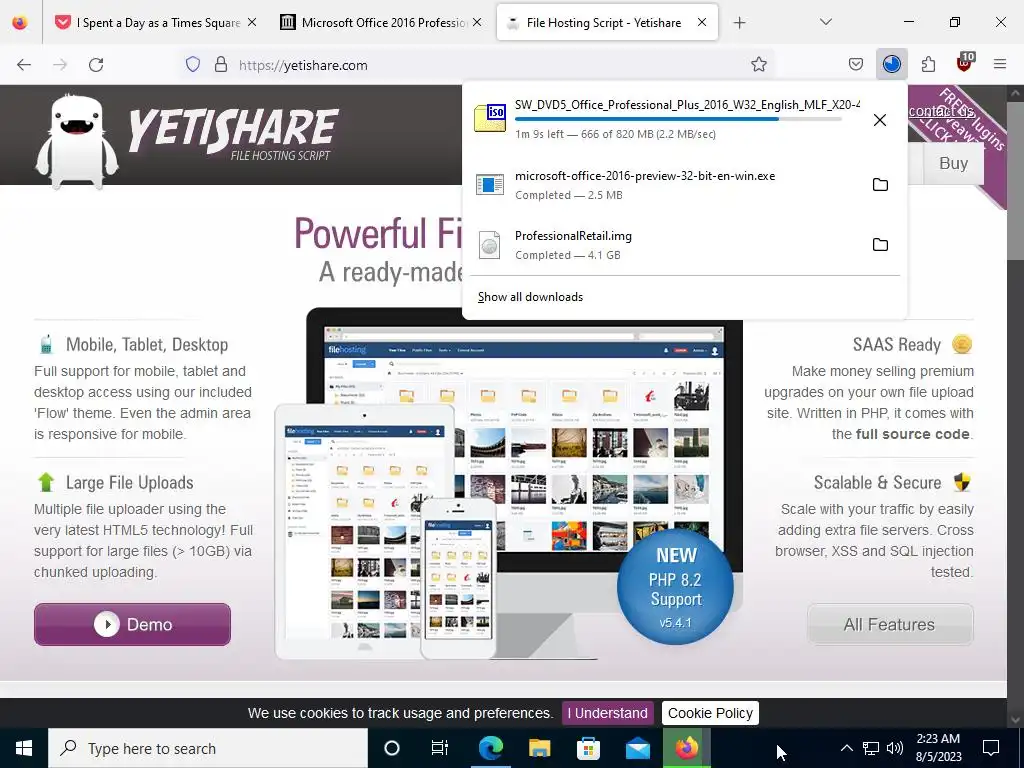List all tabs dropdown
The image size is (1024, 768).
825,22
